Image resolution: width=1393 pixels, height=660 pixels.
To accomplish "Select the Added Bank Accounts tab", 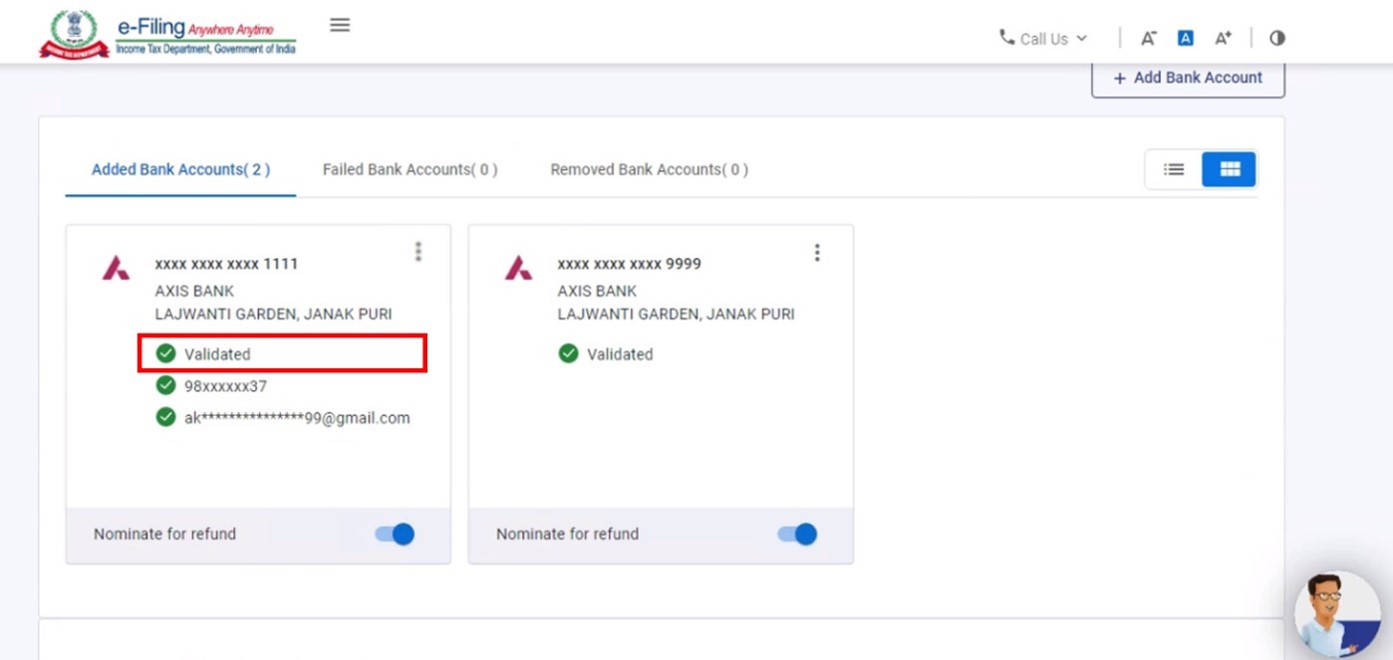I will click(x=181, y=170).
